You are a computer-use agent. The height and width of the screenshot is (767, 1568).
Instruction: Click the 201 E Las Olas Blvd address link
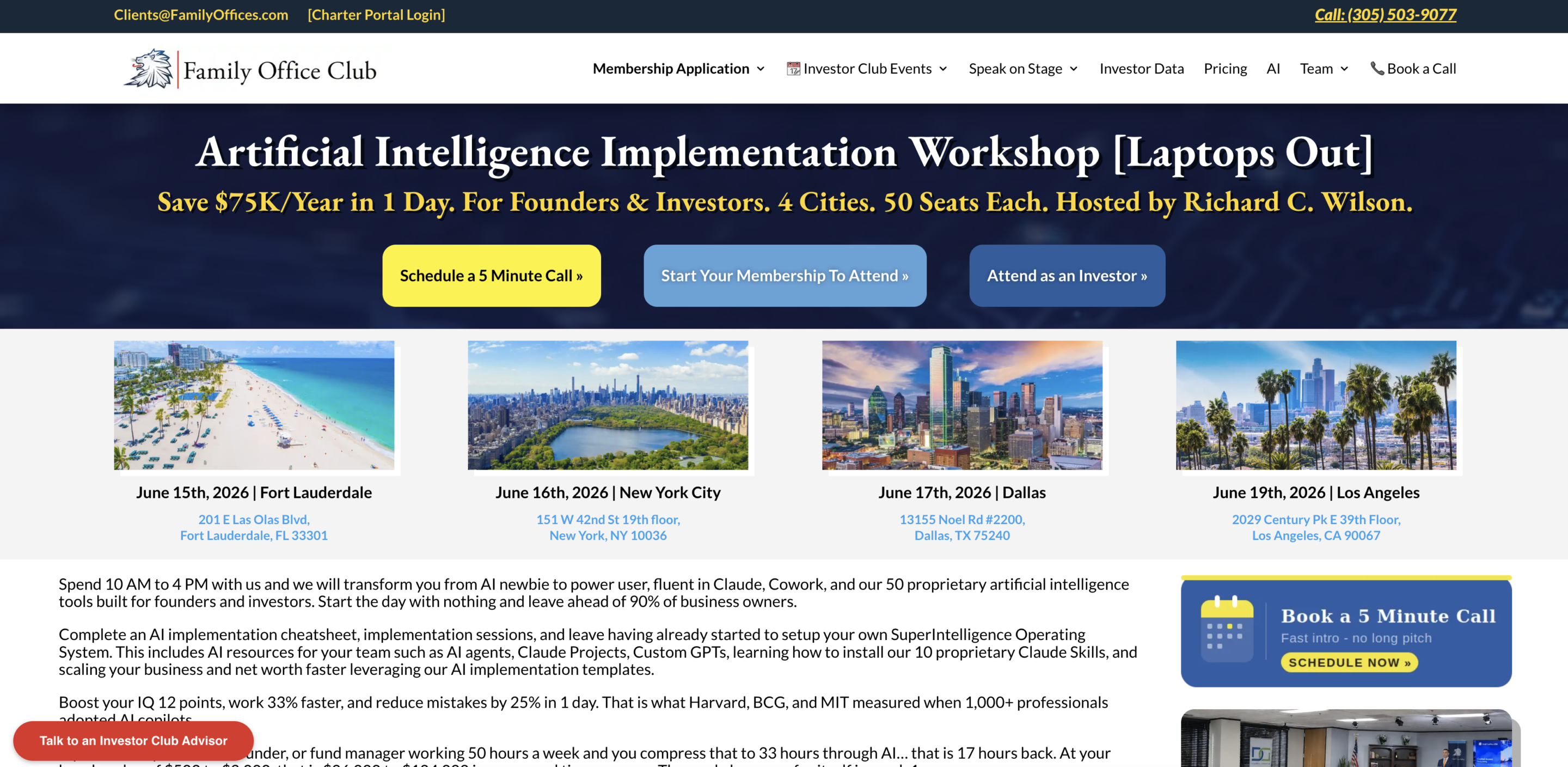tap(254, 527)
